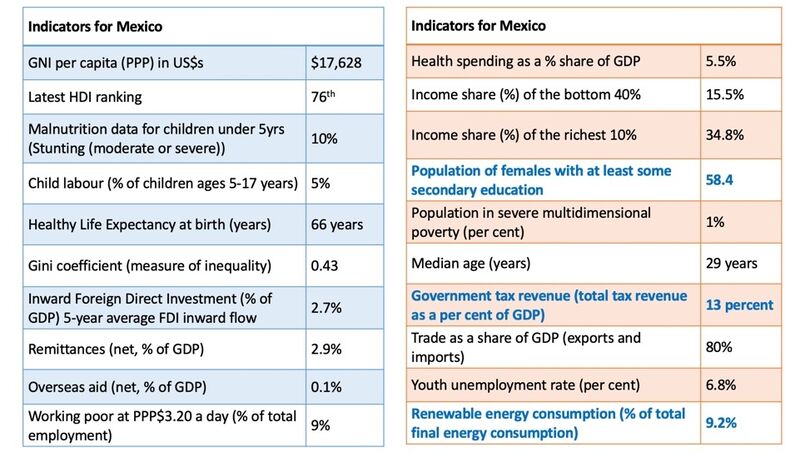Click the right Indicators for Mexico header
This screenshot has height=453, width=800.
[479, 26]
